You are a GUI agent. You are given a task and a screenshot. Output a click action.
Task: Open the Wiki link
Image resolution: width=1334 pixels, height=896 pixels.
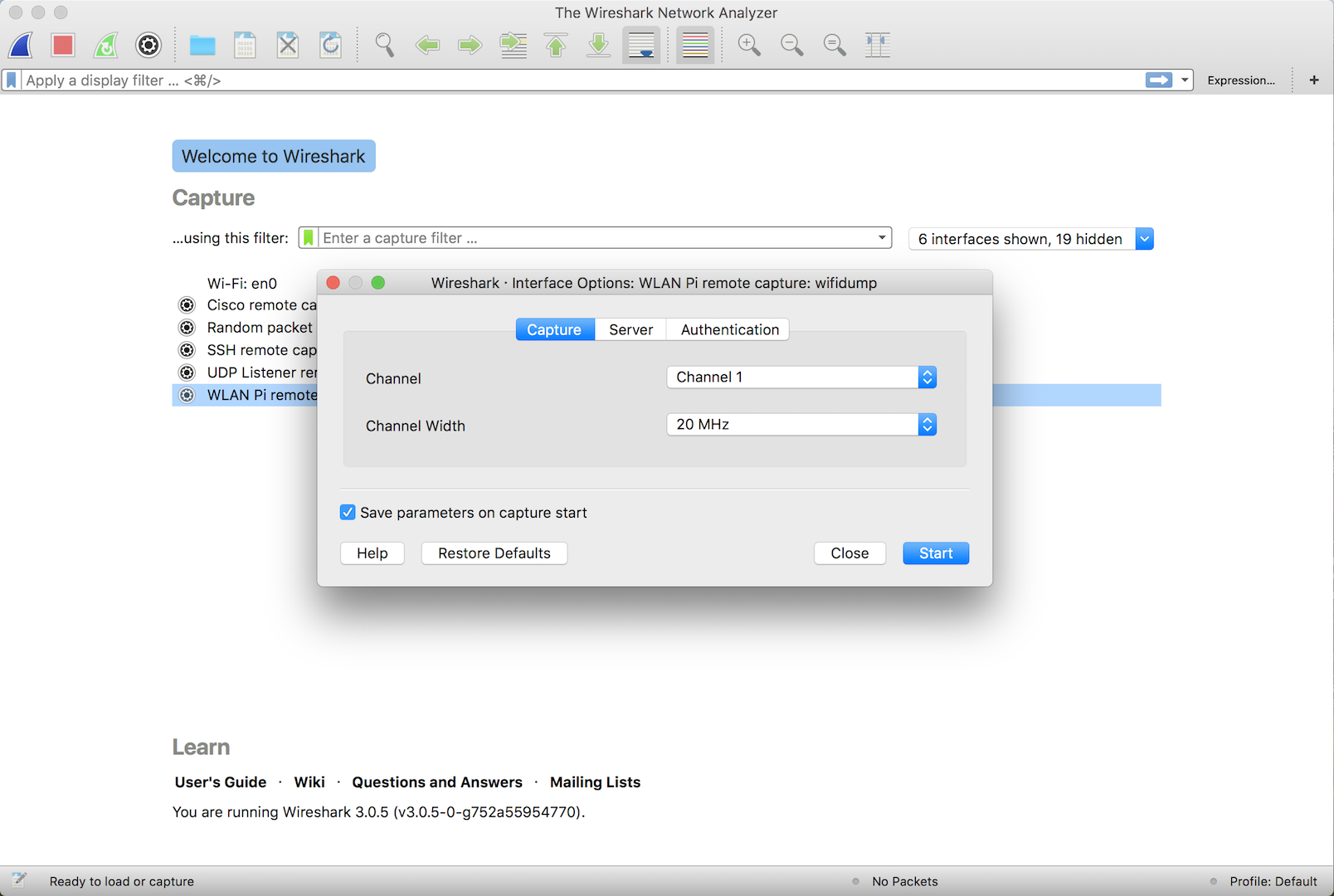[x=309, y=782]
